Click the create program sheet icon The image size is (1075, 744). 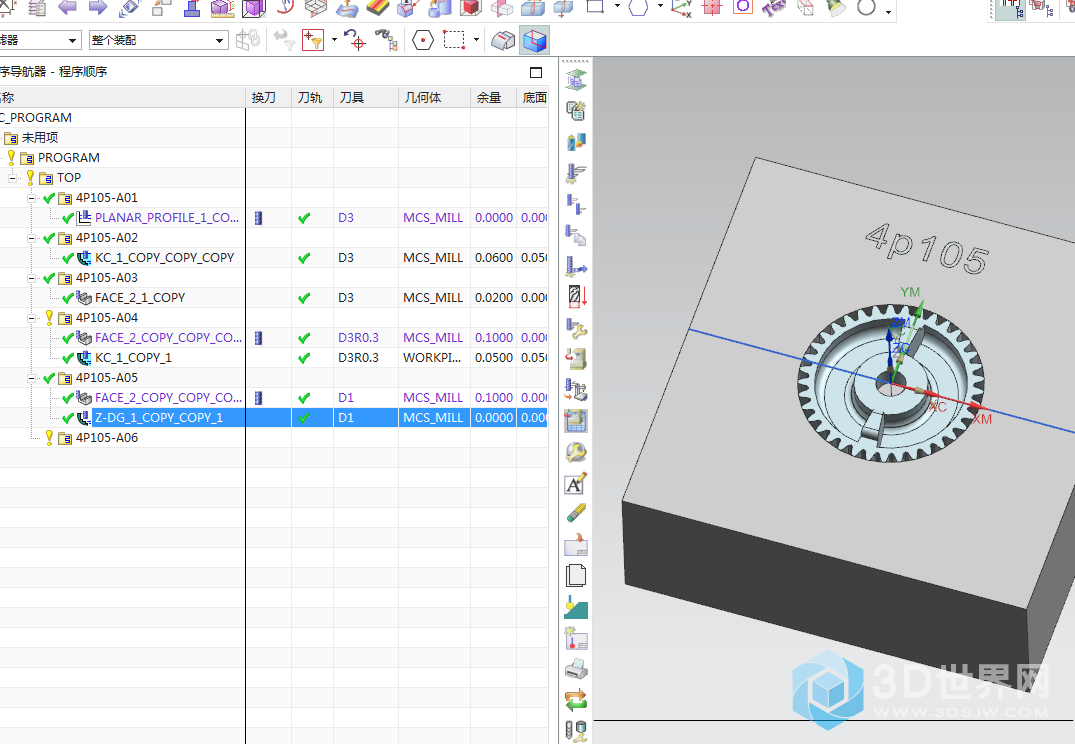576,110
